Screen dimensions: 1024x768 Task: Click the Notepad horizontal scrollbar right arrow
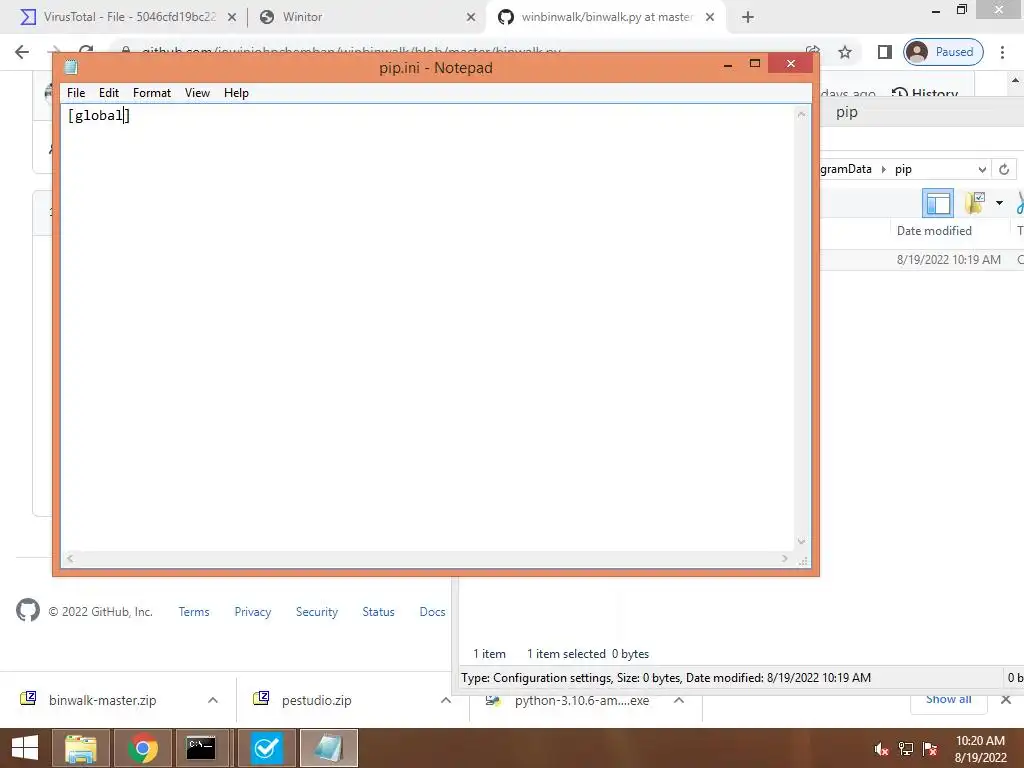click(784, 559)
